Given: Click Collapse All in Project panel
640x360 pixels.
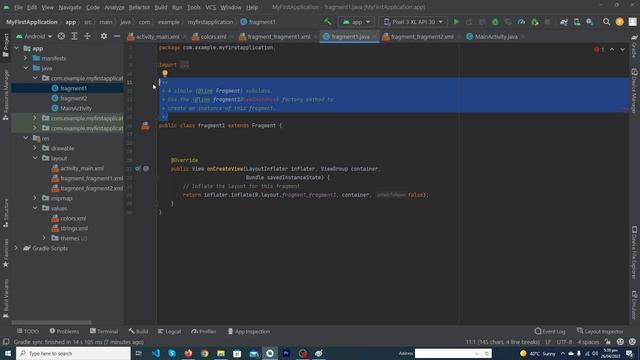Looking at the screenshot, I should pyautogui.click(x=87, y=36).
